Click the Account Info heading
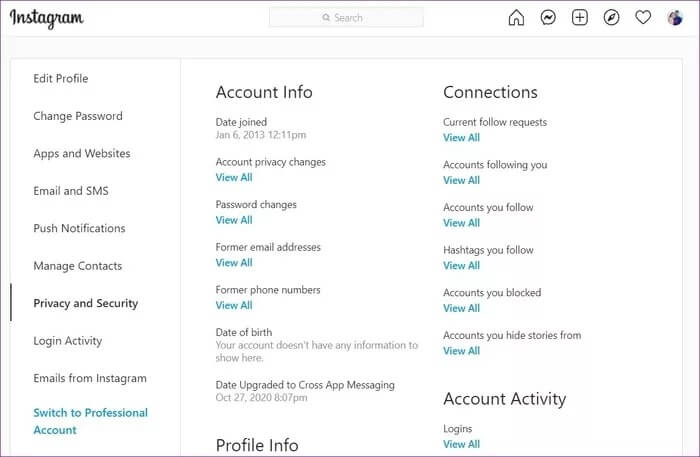 click(x=264, y=92)
